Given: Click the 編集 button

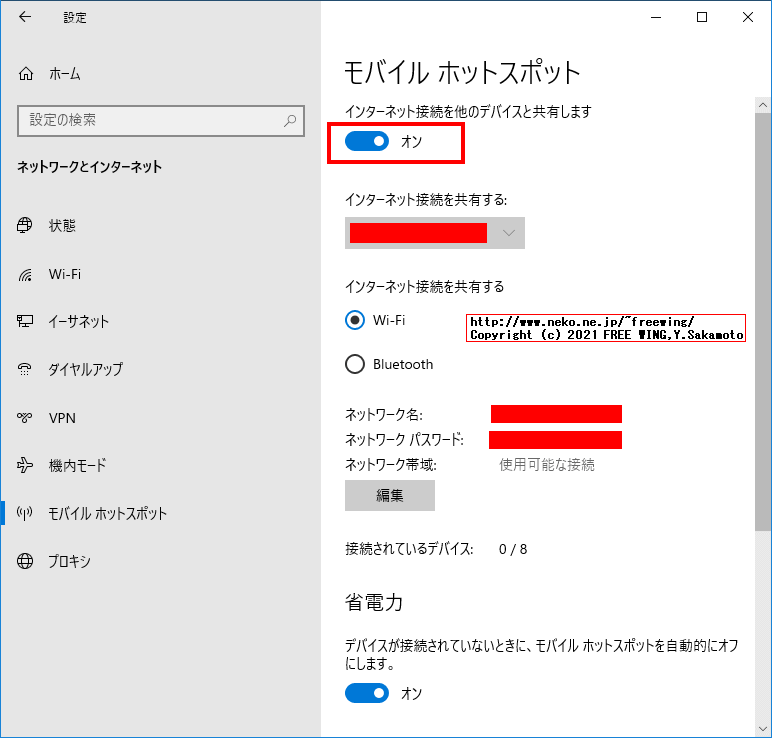Looking at the screenshot, I should pos(389,495).
